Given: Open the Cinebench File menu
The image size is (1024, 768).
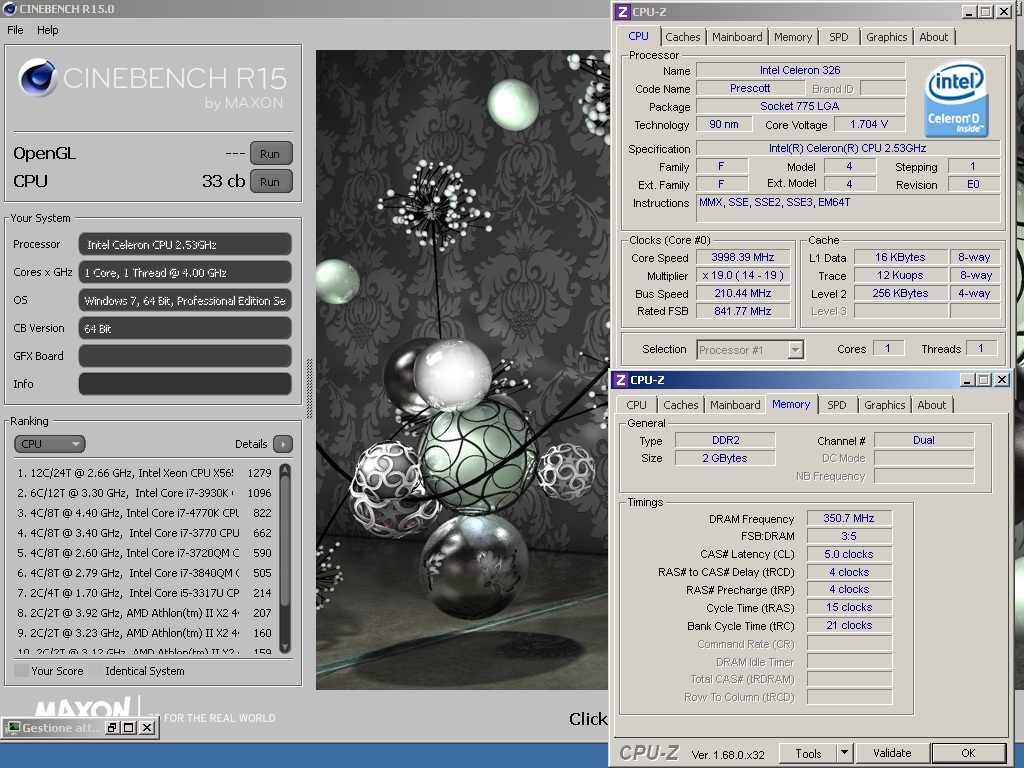Looking at the screenshot, I should click(15, 30).
